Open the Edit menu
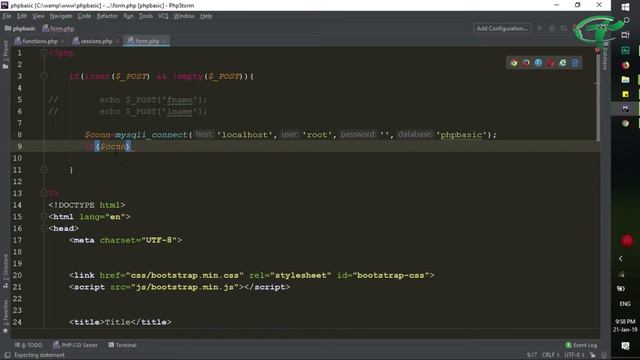 coord(22,16)
